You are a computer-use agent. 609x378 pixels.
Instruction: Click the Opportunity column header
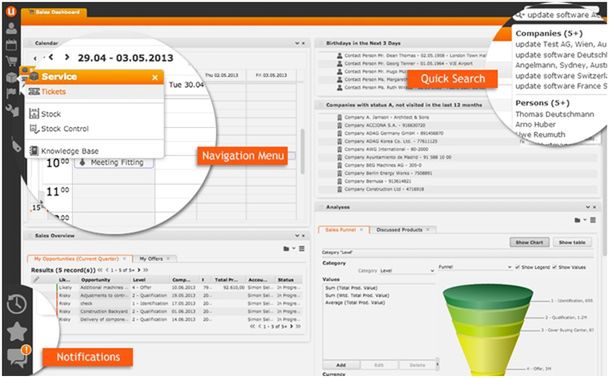pyautogui.click(x=96, y=280)
